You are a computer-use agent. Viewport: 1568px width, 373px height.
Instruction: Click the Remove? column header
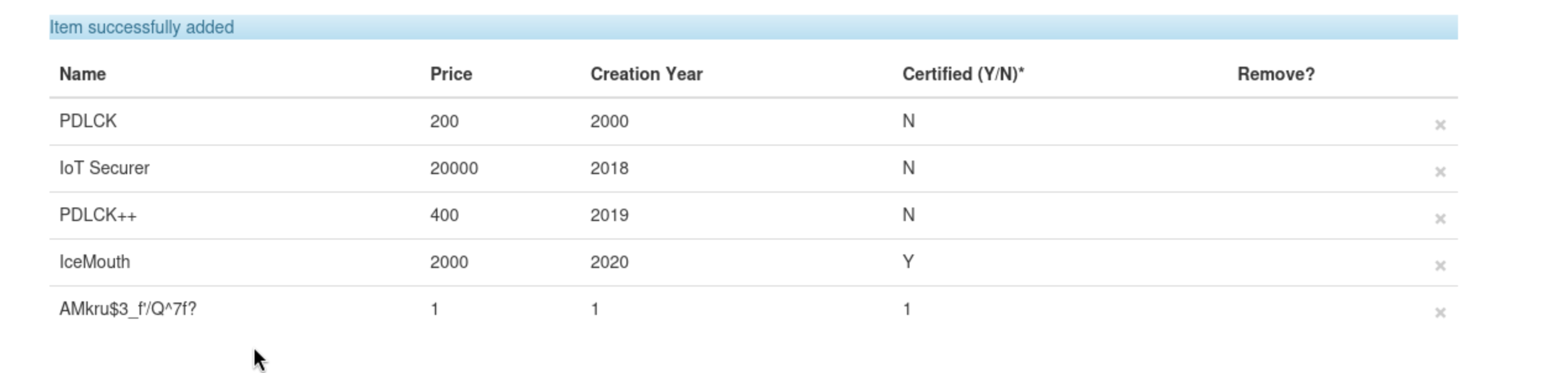[1276, 74]
